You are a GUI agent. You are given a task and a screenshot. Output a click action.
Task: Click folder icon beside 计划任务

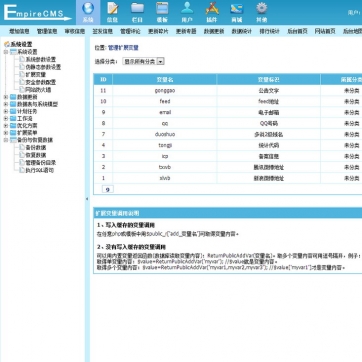click(13, 111)
